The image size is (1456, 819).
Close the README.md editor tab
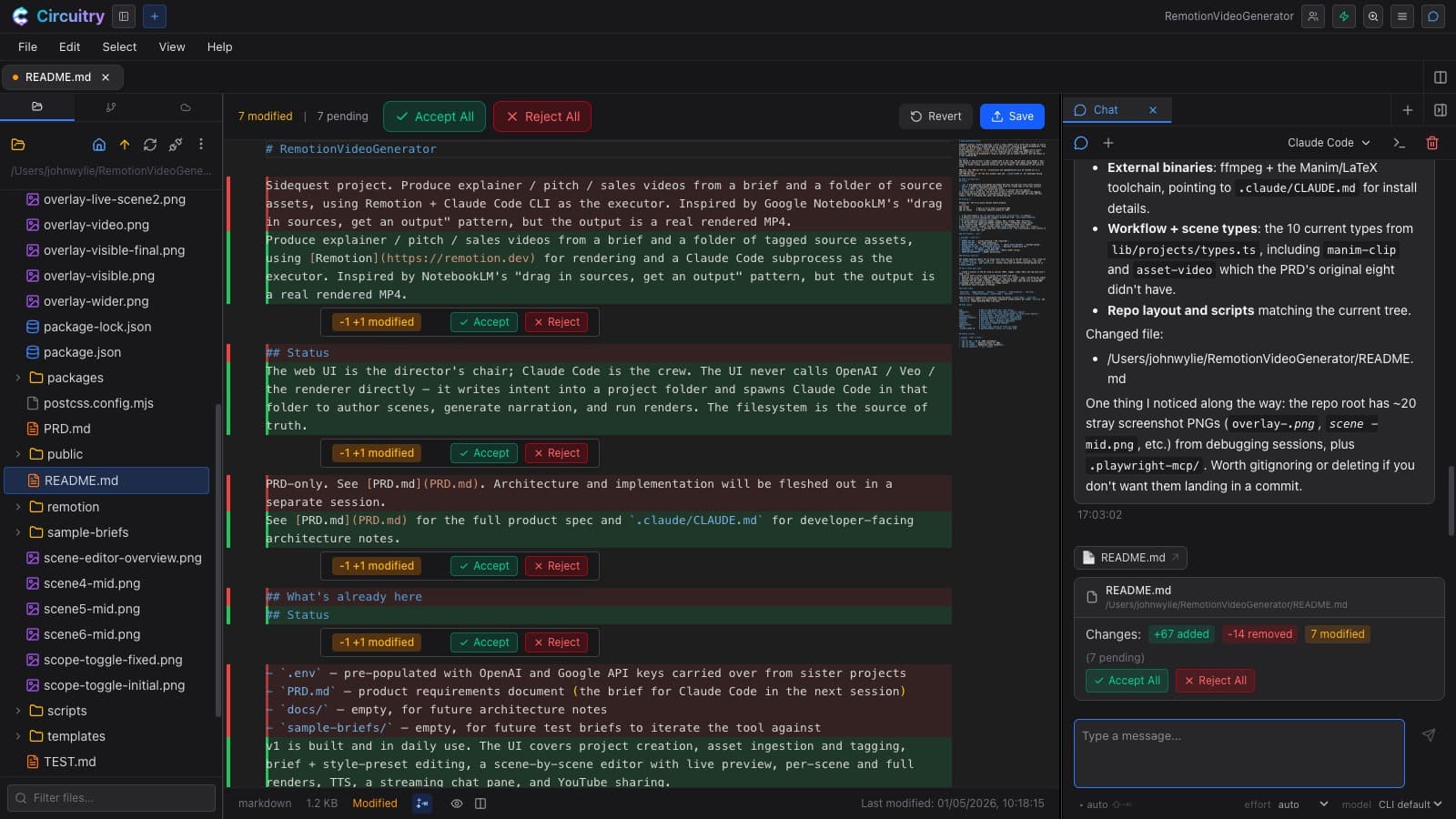pyautogui.click(x=106, y=77)
